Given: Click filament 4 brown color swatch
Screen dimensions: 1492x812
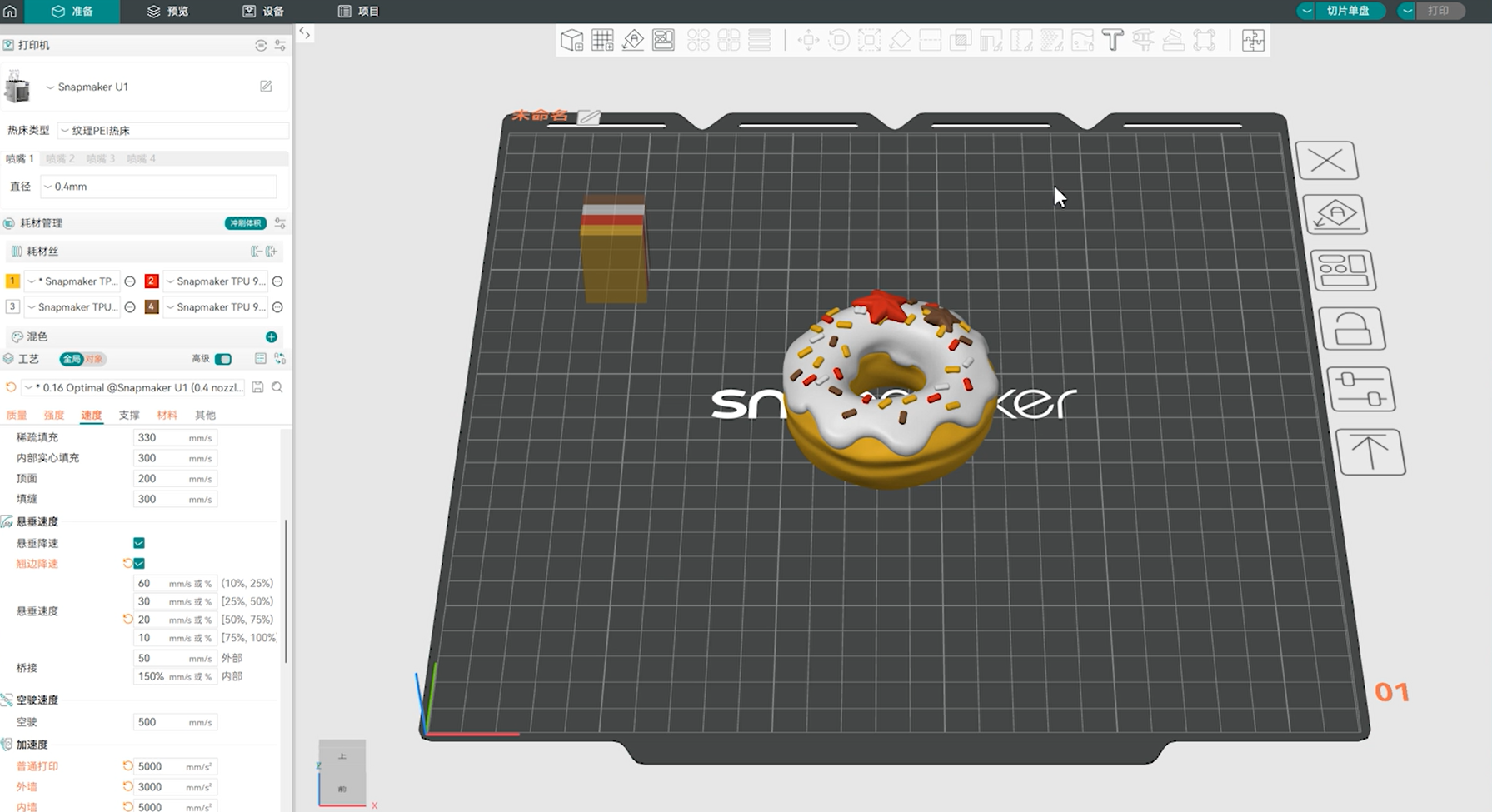Looking at the screenshot, I should [152, 307].
